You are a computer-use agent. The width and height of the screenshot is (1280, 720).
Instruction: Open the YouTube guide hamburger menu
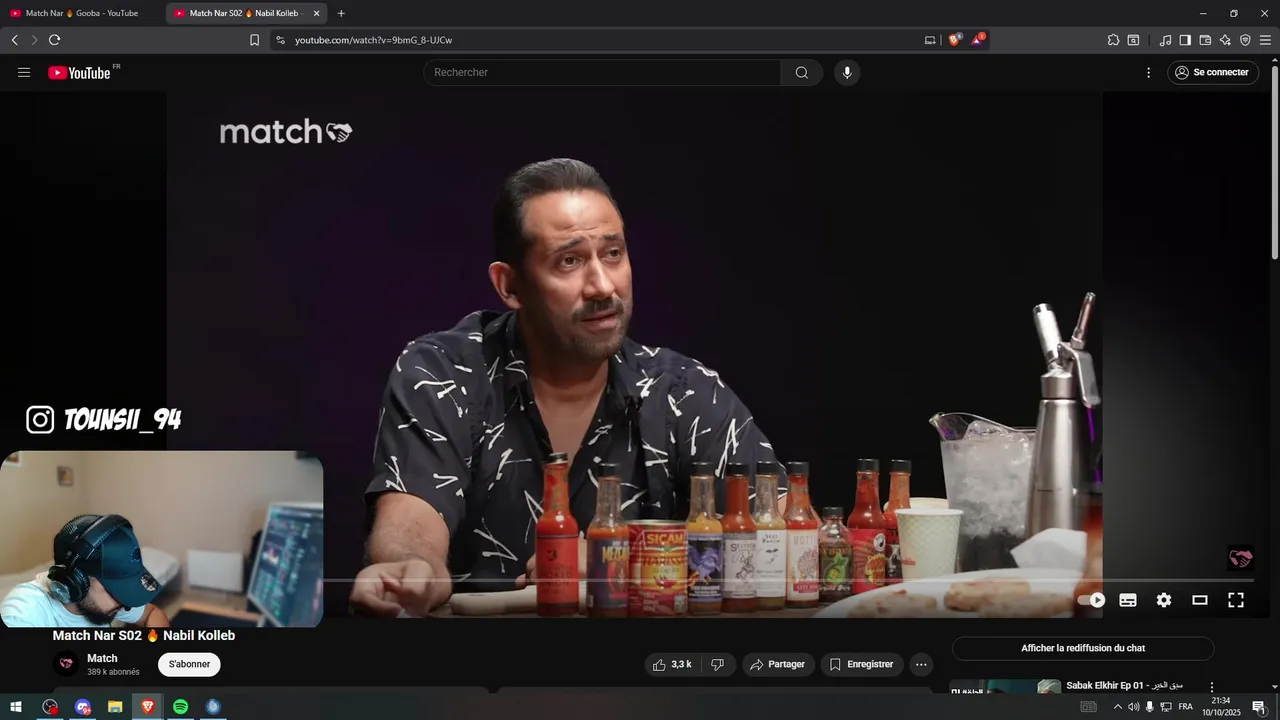[x=24, y=72]
